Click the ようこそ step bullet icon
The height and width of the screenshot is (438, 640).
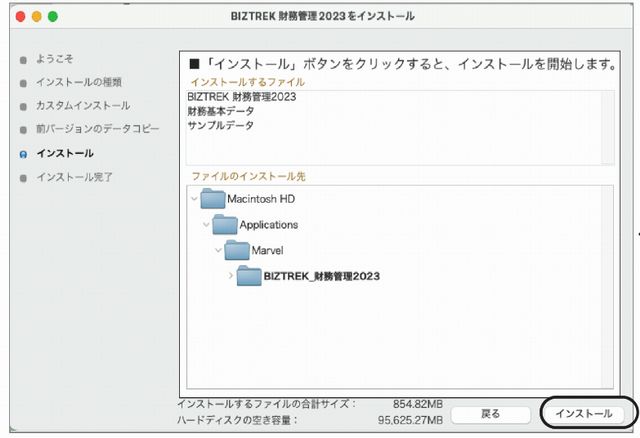pos(23,60)
